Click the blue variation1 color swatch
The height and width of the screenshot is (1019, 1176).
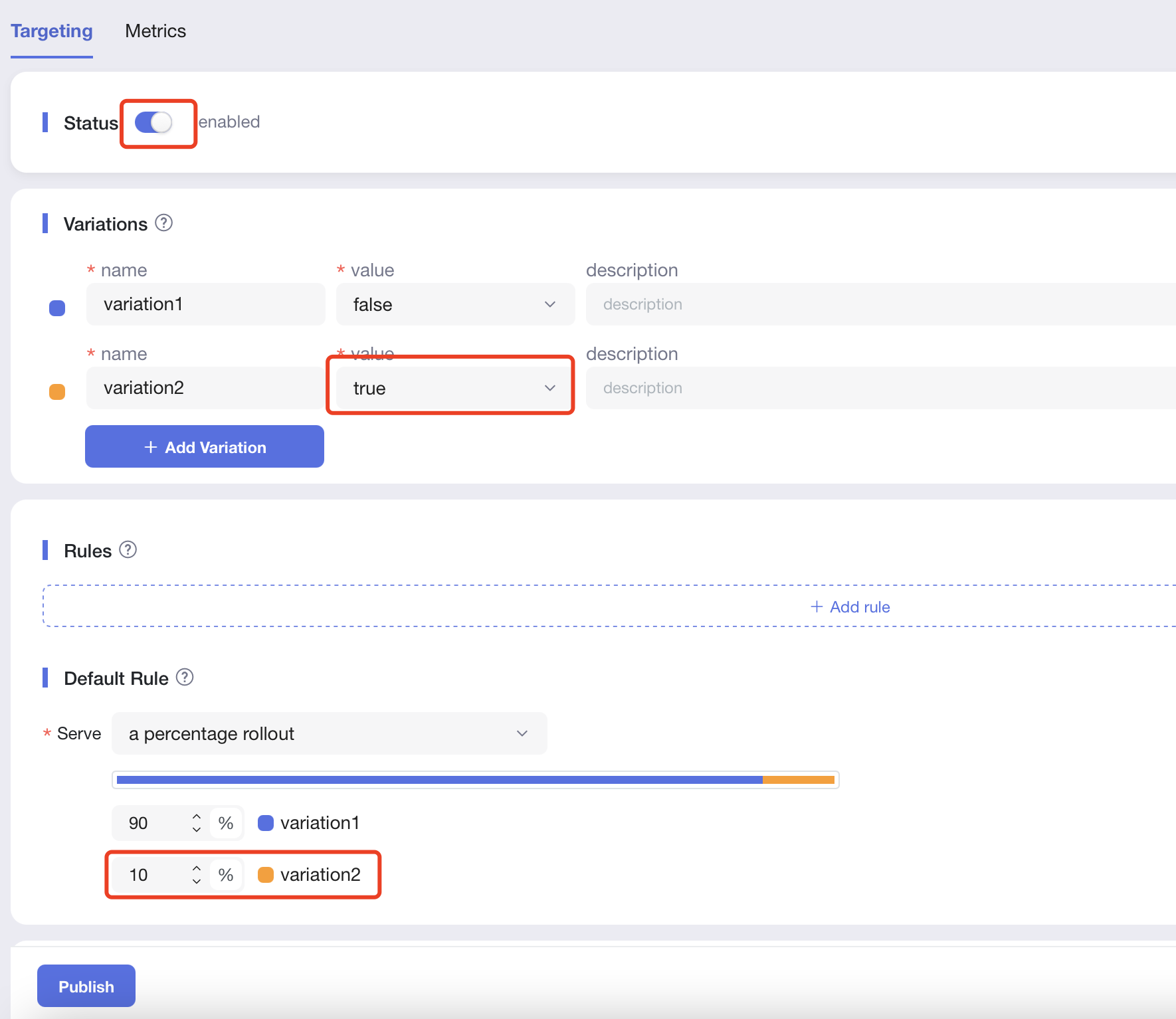(57, 308)
